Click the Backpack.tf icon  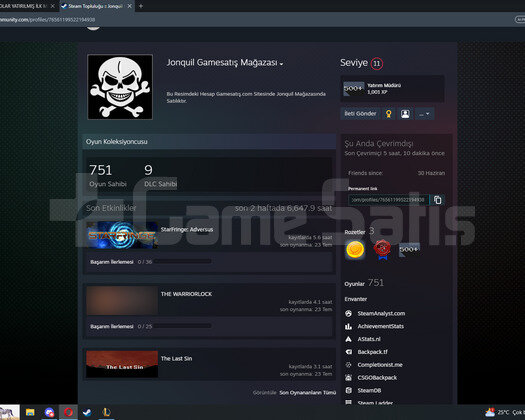click(x=349, y=352)
